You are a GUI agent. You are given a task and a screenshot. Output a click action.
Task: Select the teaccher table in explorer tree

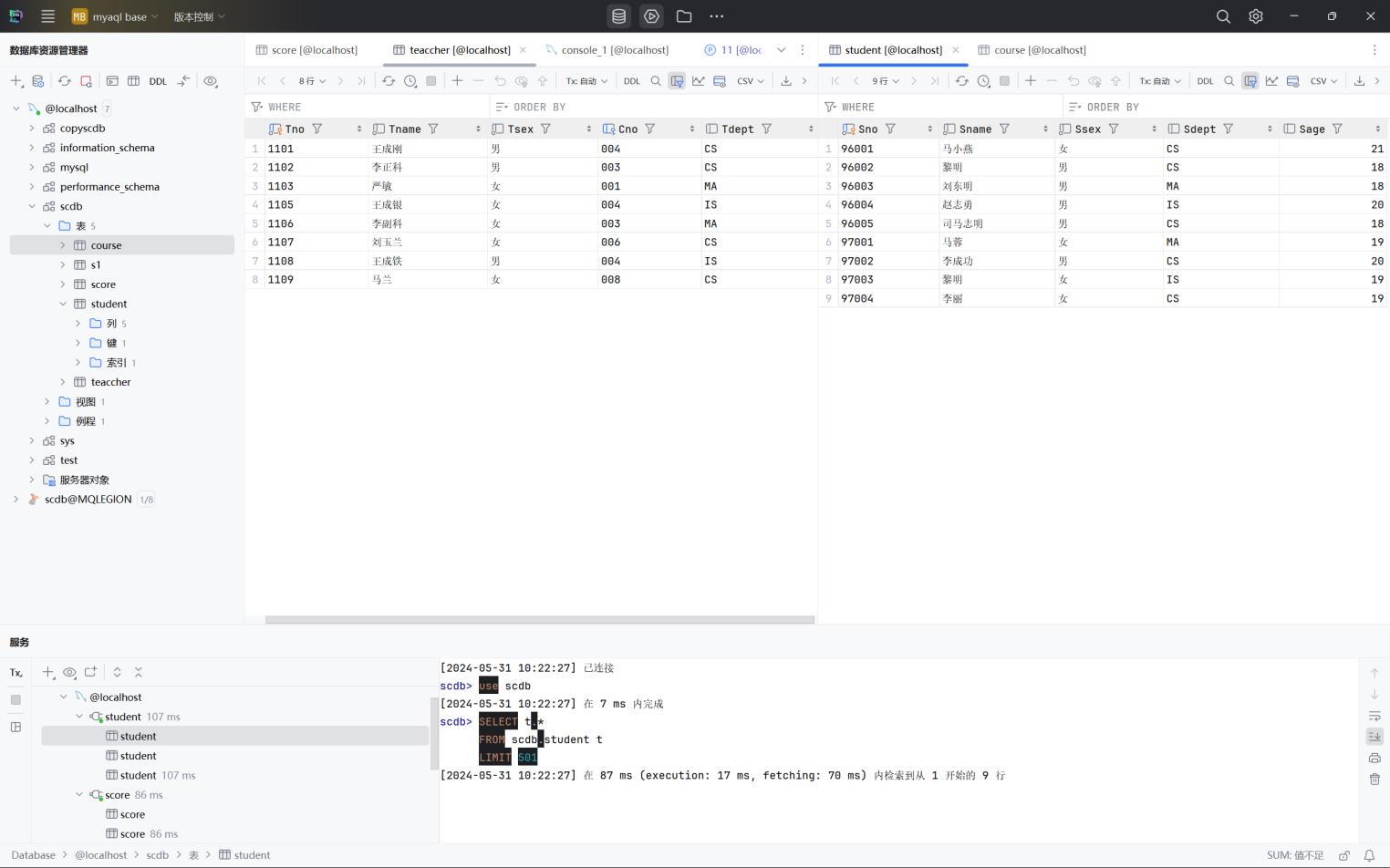coord(110,382)
